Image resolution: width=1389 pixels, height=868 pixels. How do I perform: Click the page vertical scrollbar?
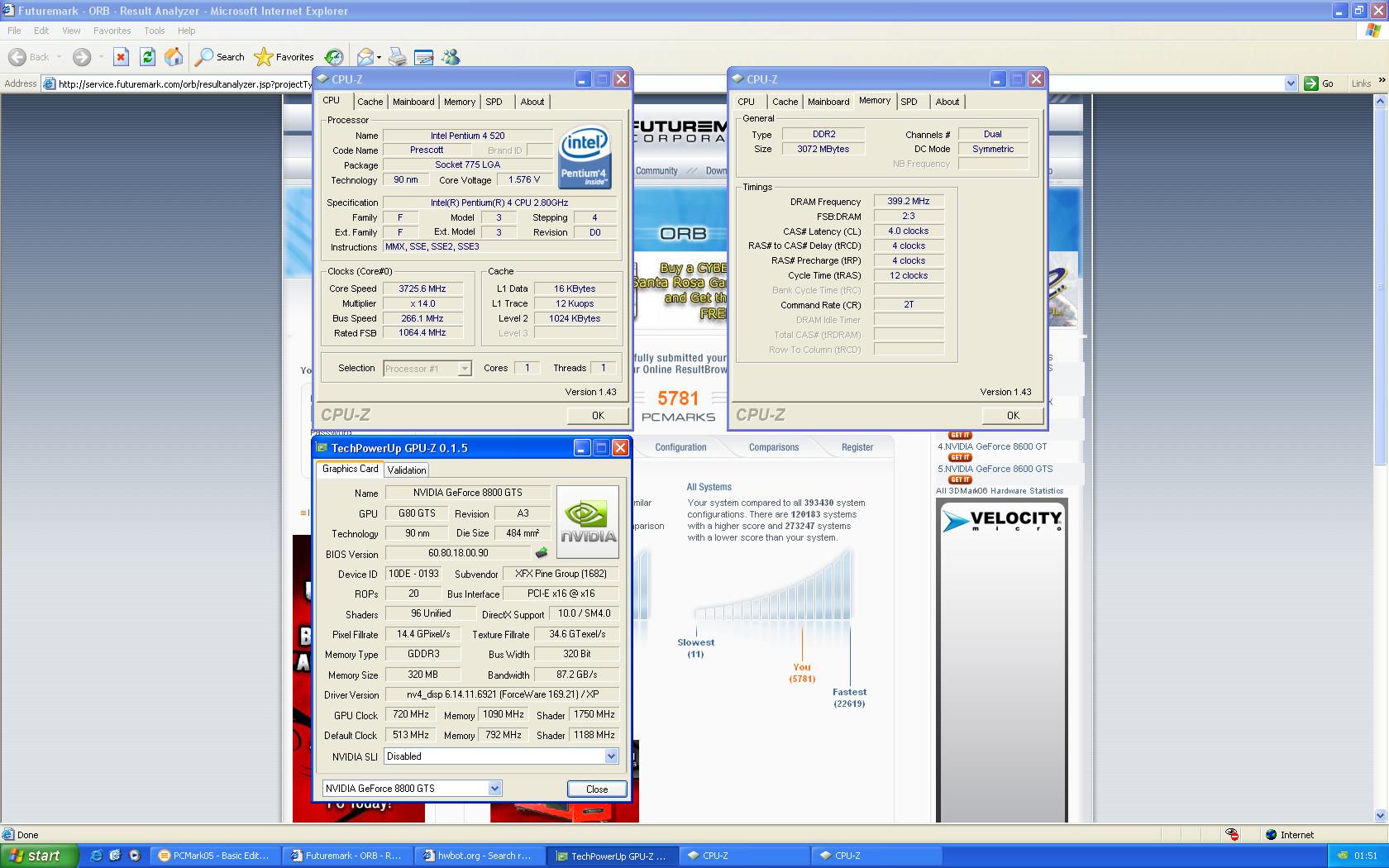tap(1379, 285)
